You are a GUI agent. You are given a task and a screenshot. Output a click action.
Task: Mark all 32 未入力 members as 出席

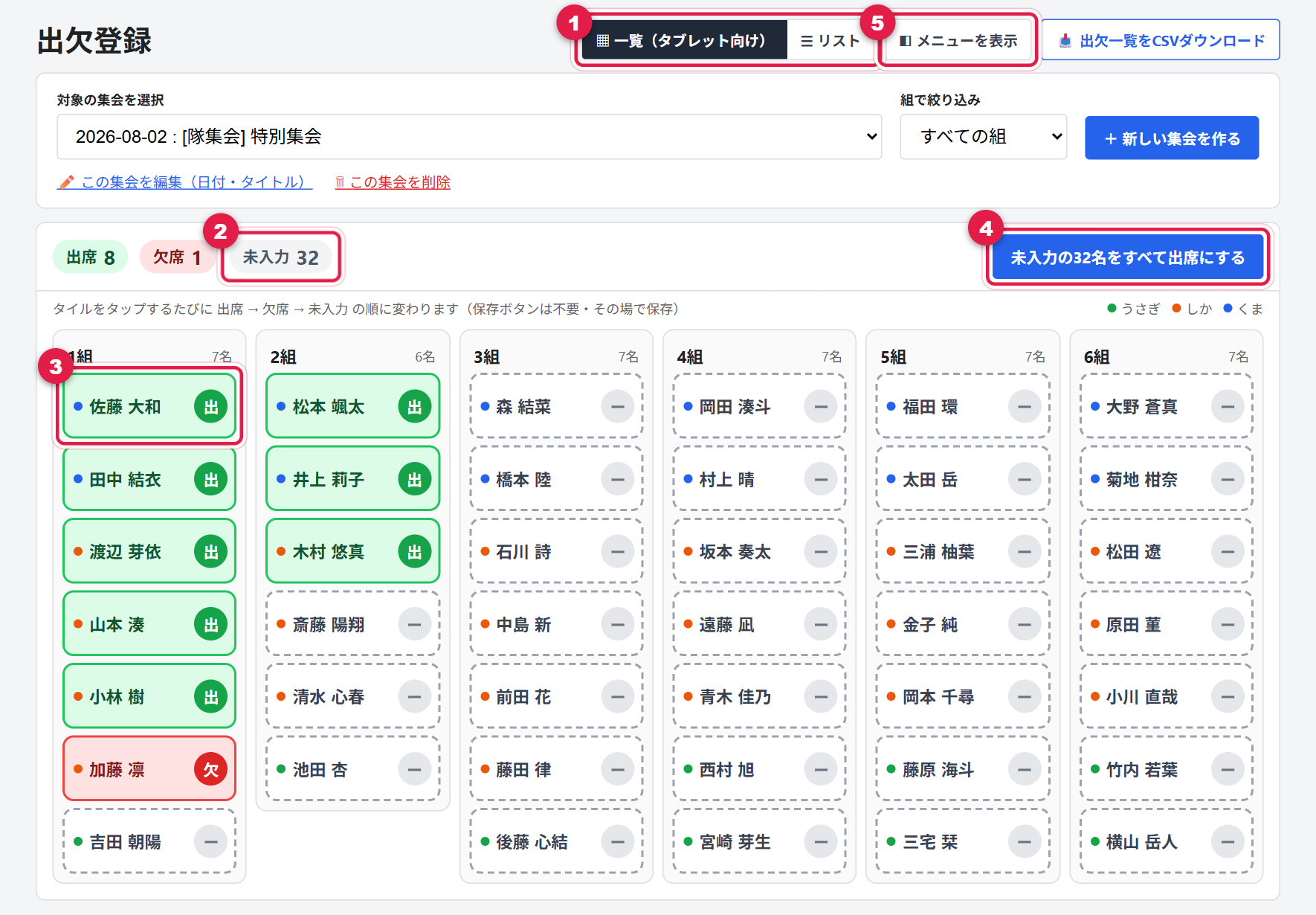point(1128,257)
